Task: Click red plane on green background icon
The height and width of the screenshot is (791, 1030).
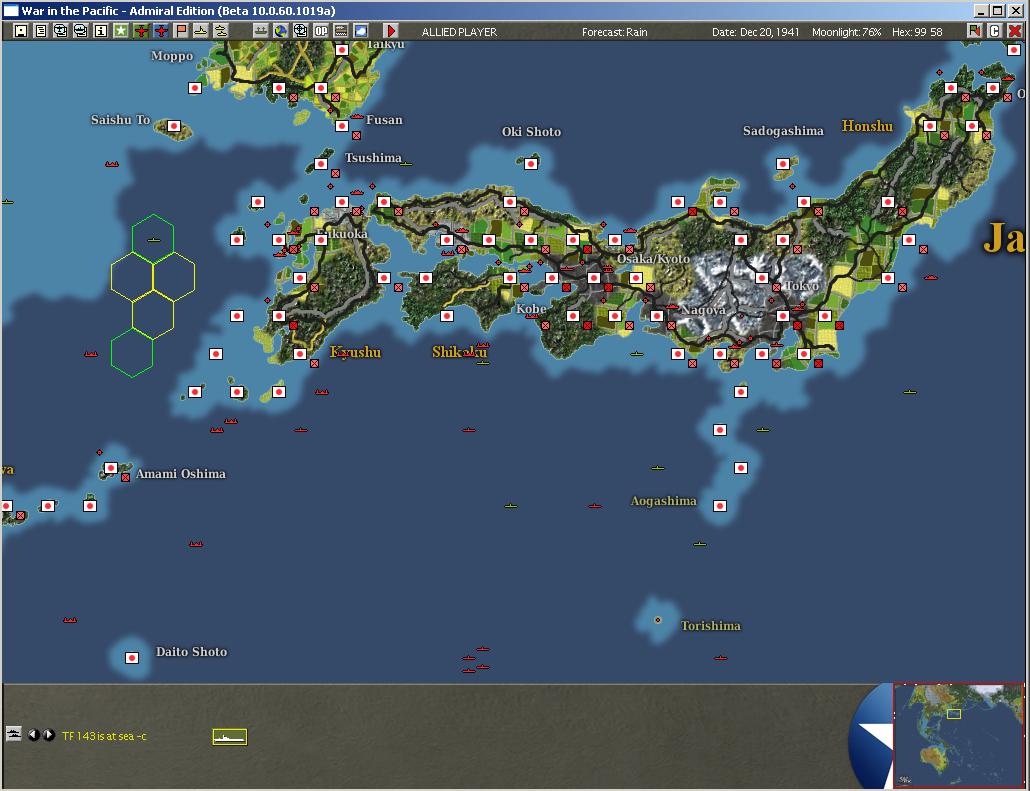Action: pos(141,31)
